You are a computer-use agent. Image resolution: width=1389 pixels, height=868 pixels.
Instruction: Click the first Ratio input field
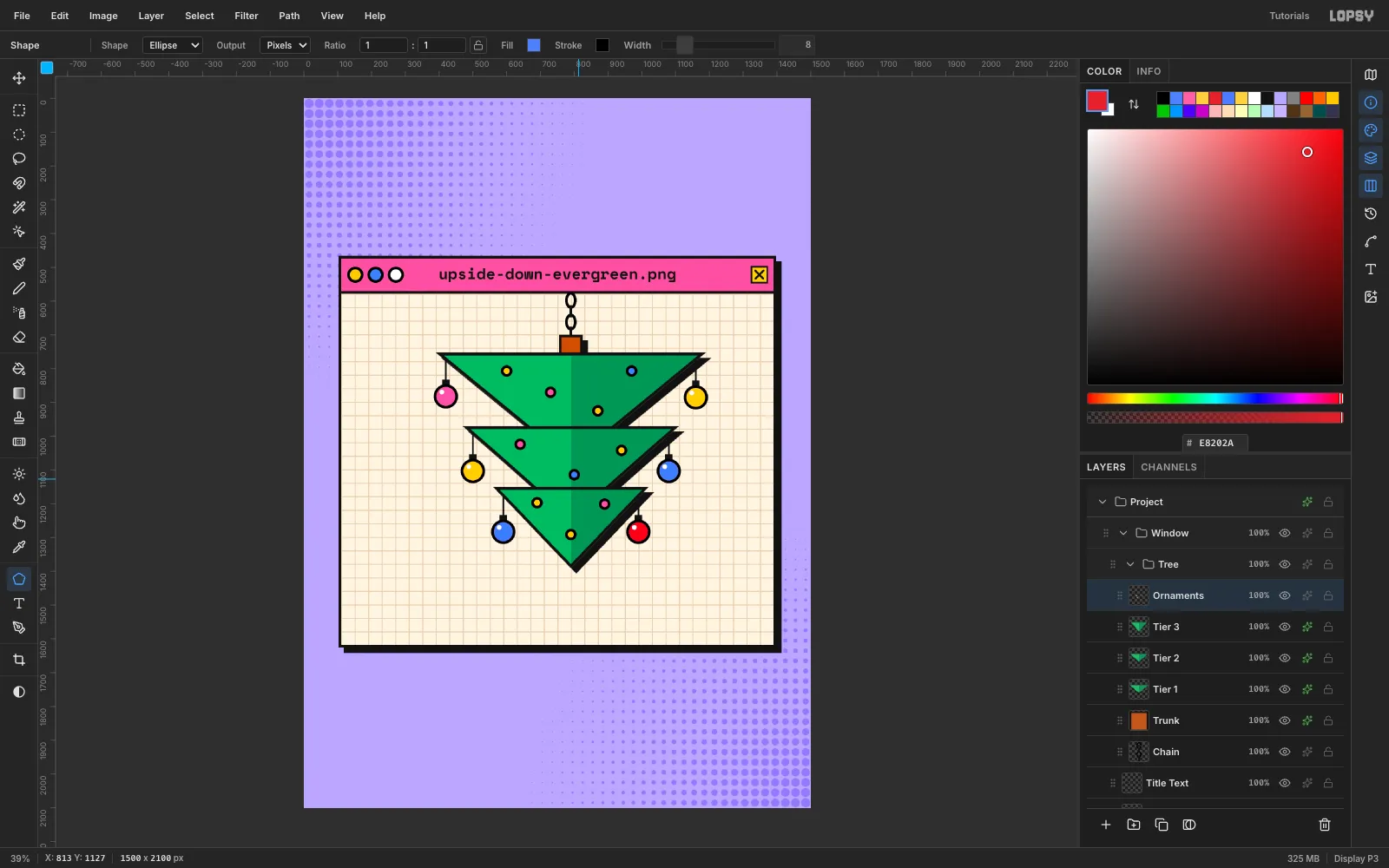(383, 45)
